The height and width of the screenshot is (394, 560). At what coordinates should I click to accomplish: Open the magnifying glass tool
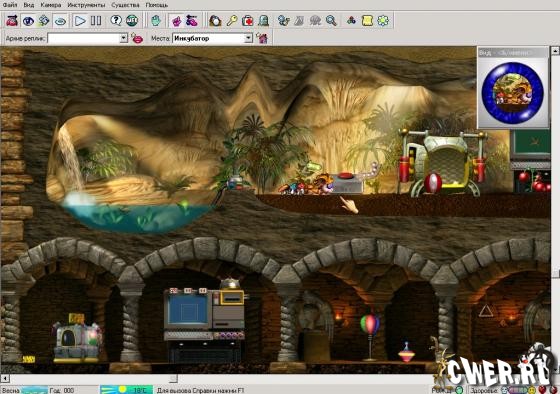[x=331, y=21]
